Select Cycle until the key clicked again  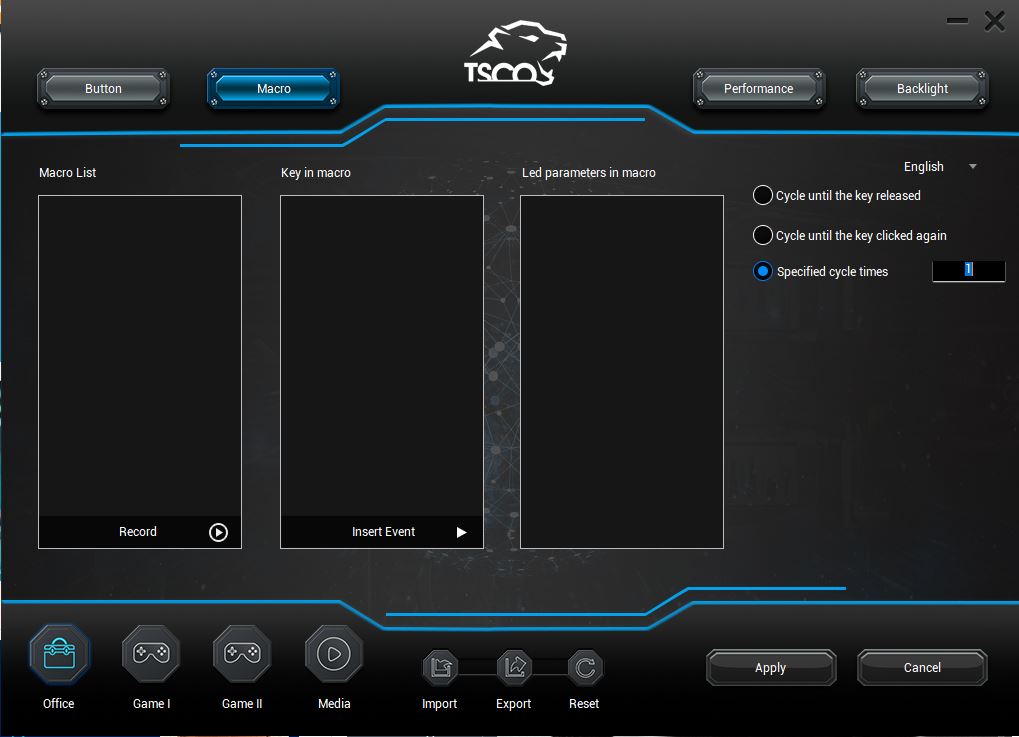pos(763,236)
